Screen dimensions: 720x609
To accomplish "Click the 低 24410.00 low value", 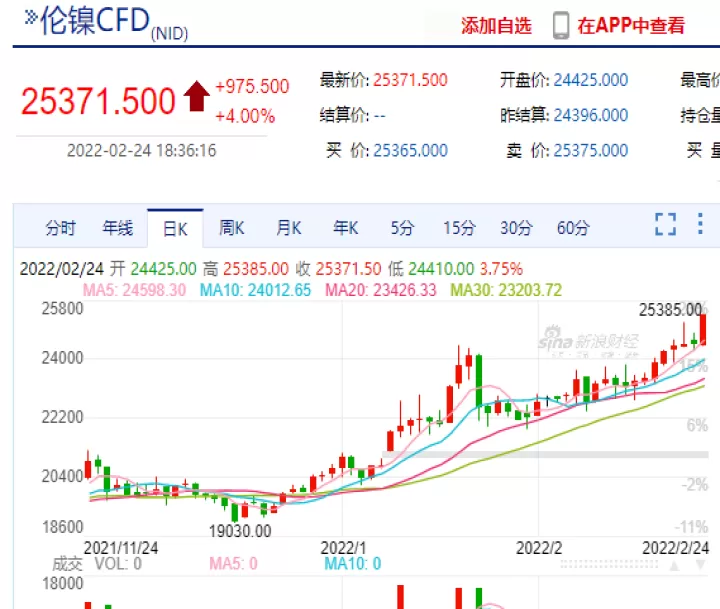I will click(431, 269).
